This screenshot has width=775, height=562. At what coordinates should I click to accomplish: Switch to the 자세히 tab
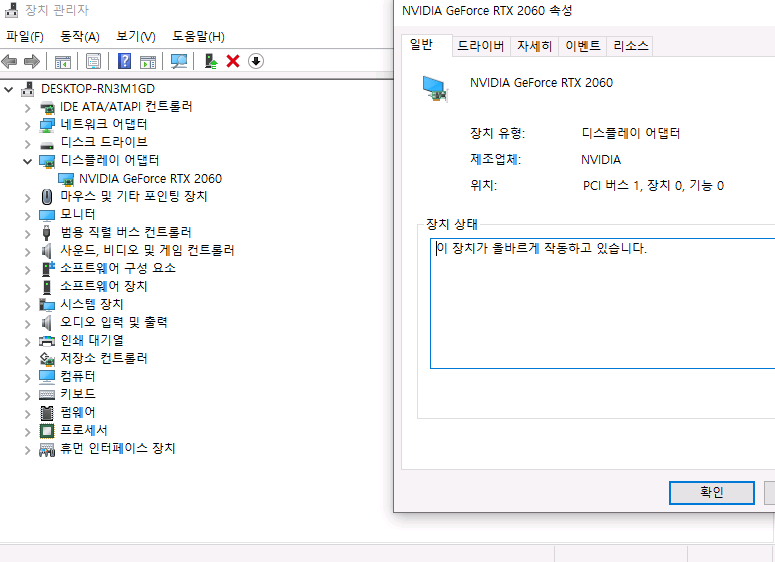(534, 46)
